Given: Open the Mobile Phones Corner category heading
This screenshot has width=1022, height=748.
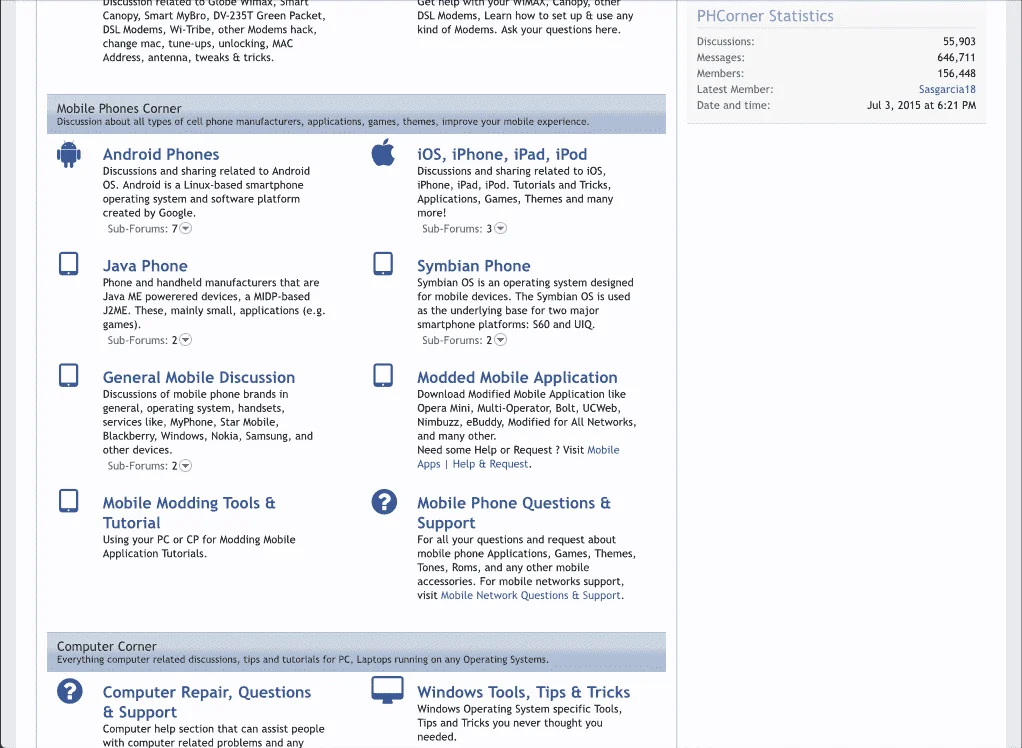Looking at the screenshot, I should tap(119, 108).
